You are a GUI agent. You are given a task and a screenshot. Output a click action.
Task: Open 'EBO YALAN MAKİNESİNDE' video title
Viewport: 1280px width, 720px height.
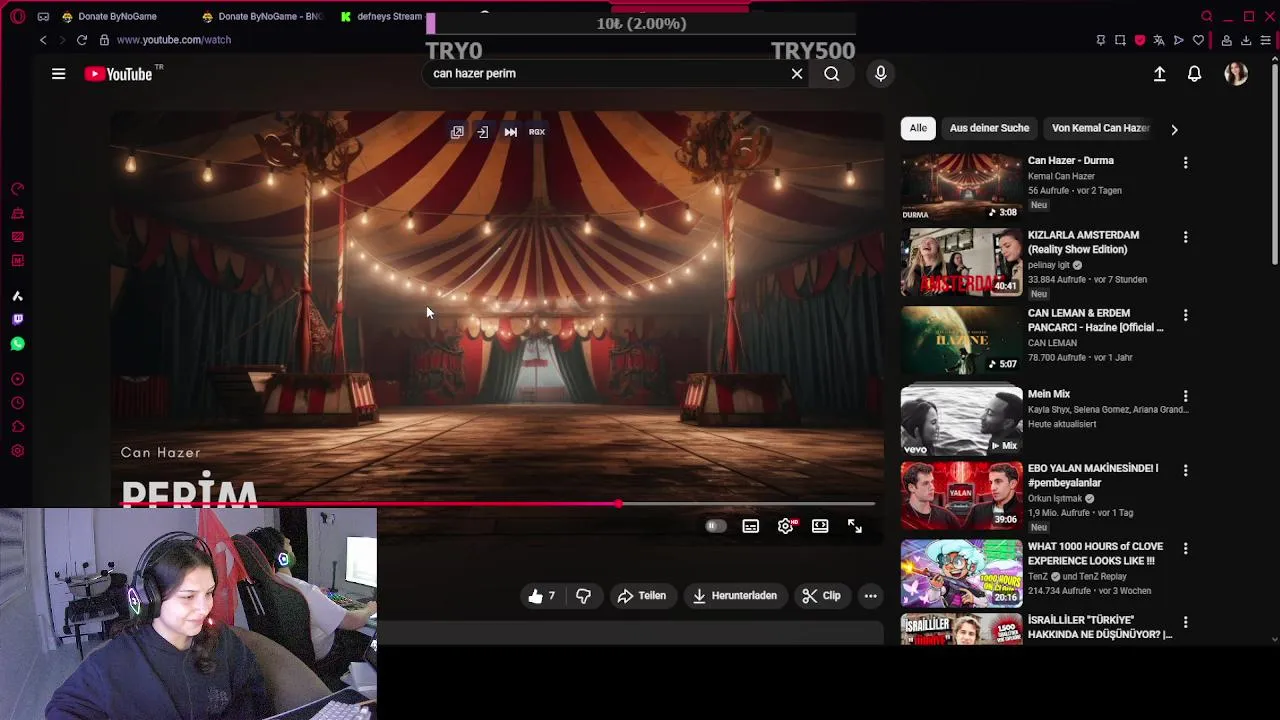tap(1093, 475)
